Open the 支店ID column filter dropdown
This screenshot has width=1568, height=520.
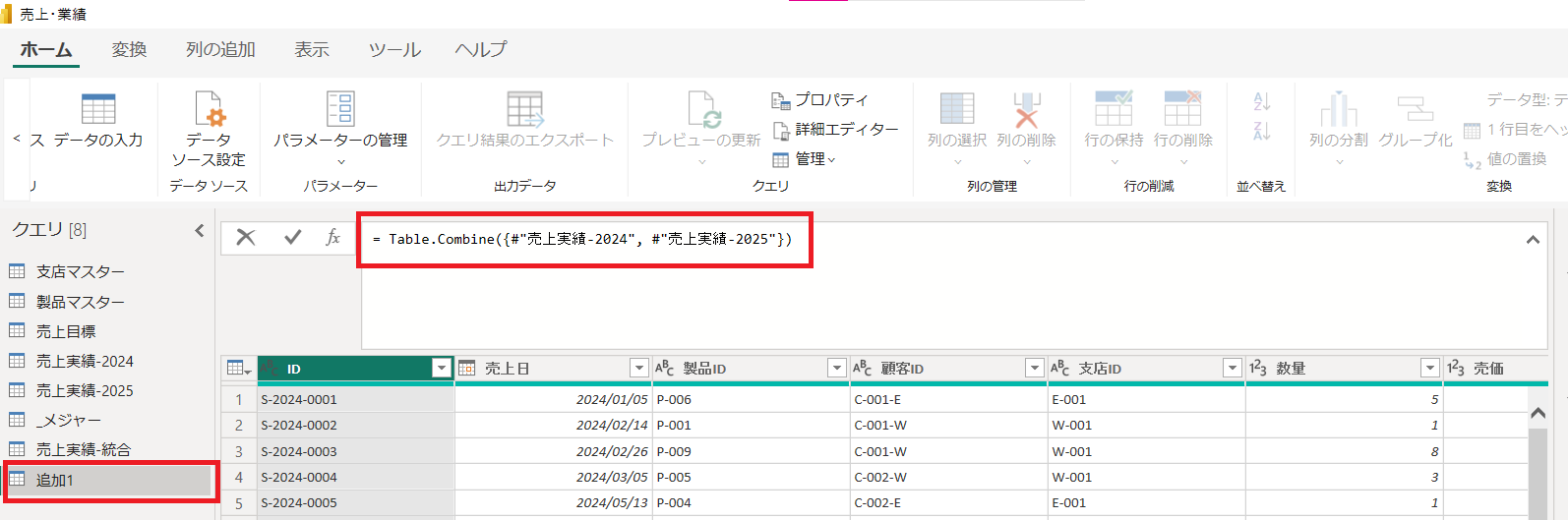(x=1233, y=368)
